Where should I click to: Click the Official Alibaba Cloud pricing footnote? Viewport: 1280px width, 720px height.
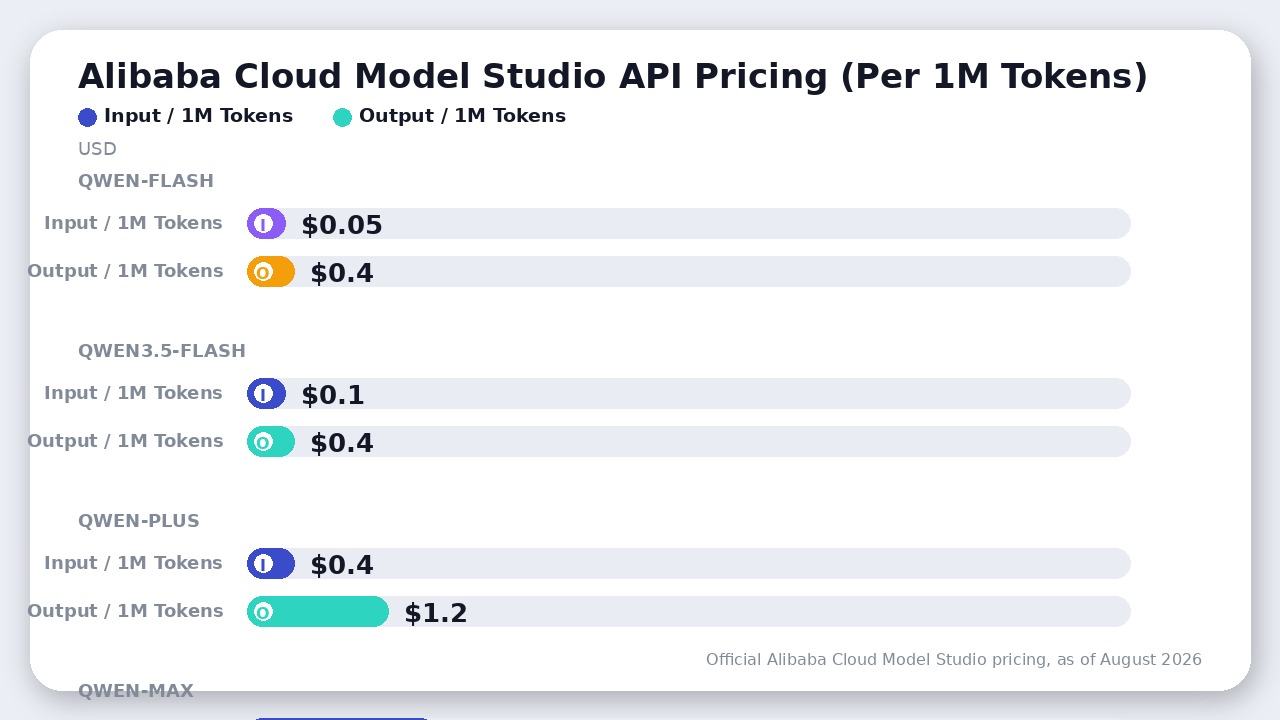954,660
